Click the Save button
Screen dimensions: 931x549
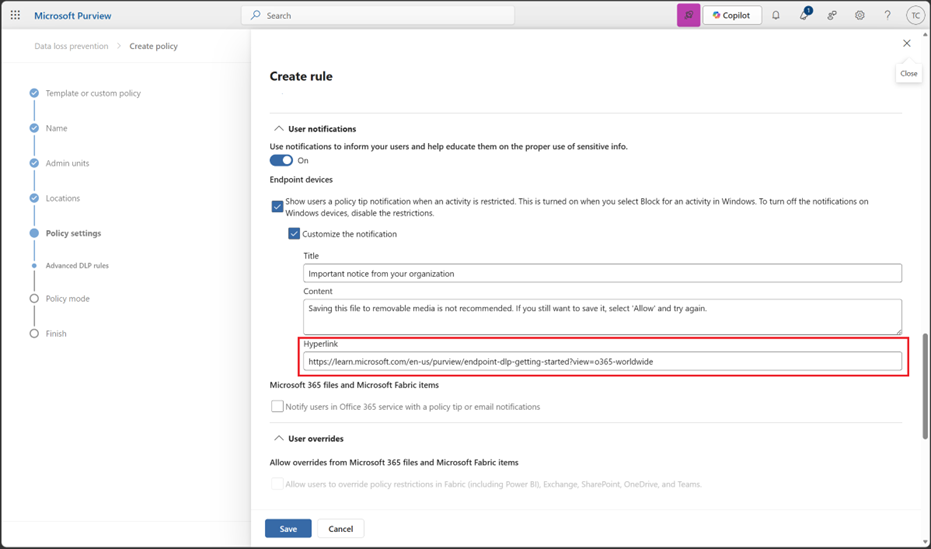point(288,529)
